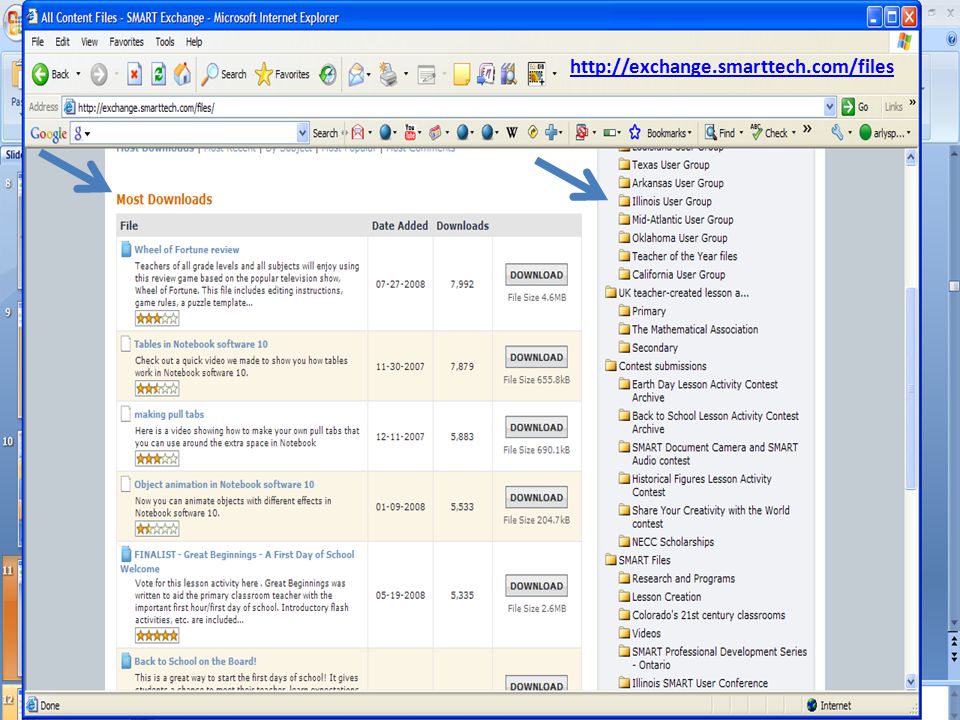This screenshot has width=960, height=720.
Task: Open the Search toolbar button
Action: coord(225,74)
